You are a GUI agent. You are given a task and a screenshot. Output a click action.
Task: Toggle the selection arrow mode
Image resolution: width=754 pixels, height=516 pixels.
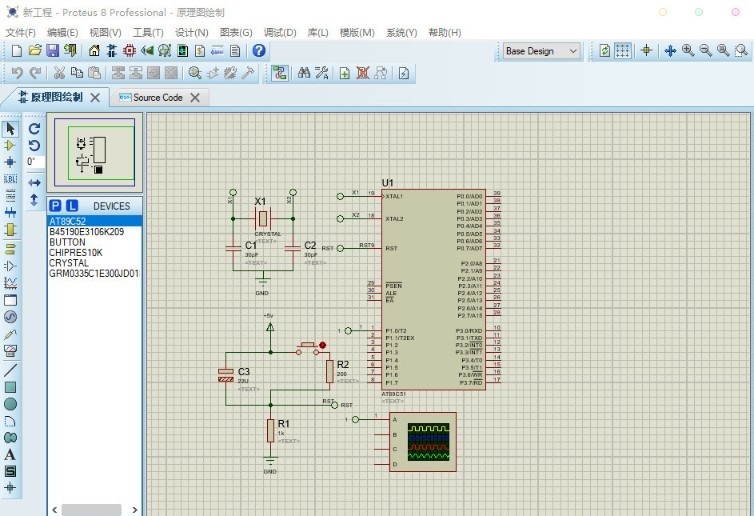click(10, 128)
